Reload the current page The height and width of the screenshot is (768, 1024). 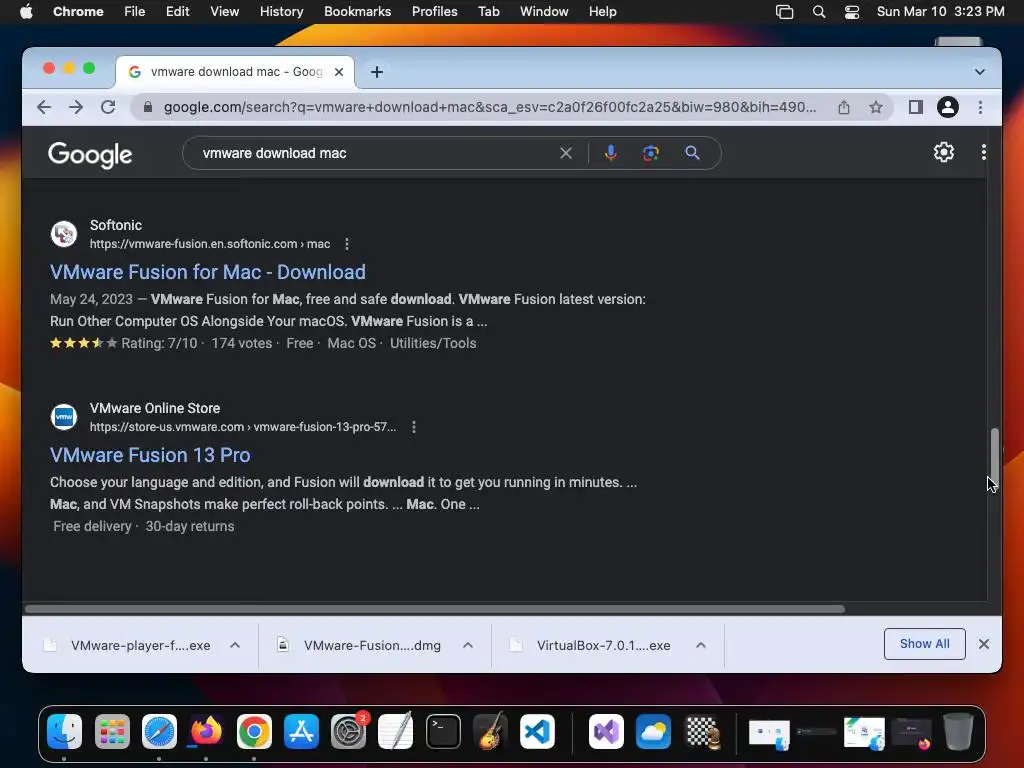tap(108, 107)
